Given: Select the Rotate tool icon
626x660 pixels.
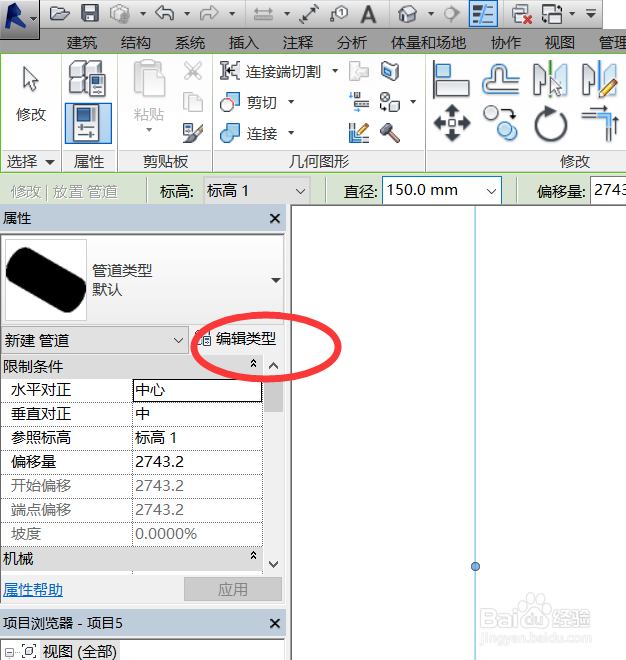Looking at the screenshot, I should (x=550, y=124).
